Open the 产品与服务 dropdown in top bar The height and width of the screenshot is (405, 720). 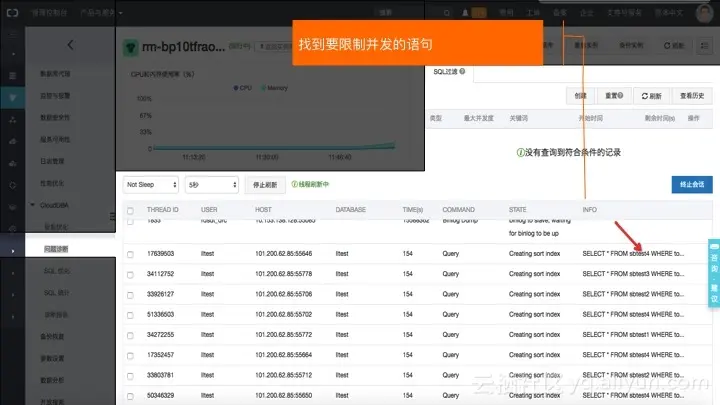(101, 13)
